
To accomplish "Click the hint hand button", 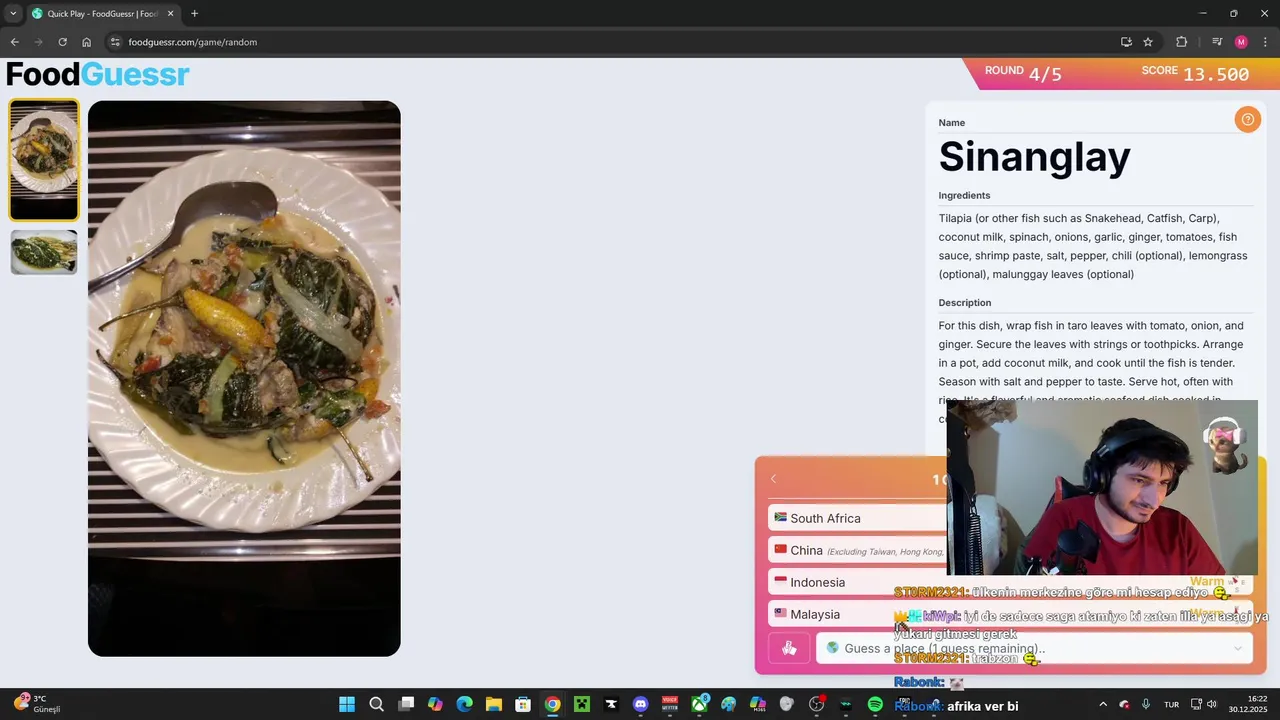I will 789,648.
